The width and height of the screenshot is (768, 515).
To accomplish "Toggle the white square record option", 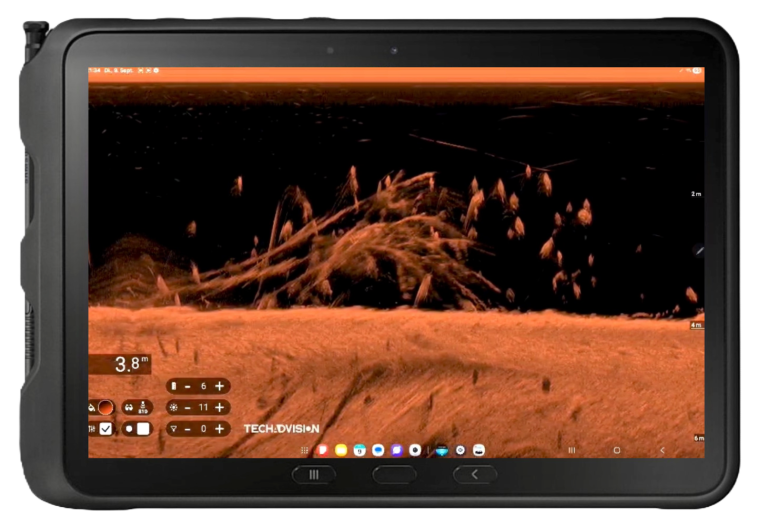I will click(143, 428).
